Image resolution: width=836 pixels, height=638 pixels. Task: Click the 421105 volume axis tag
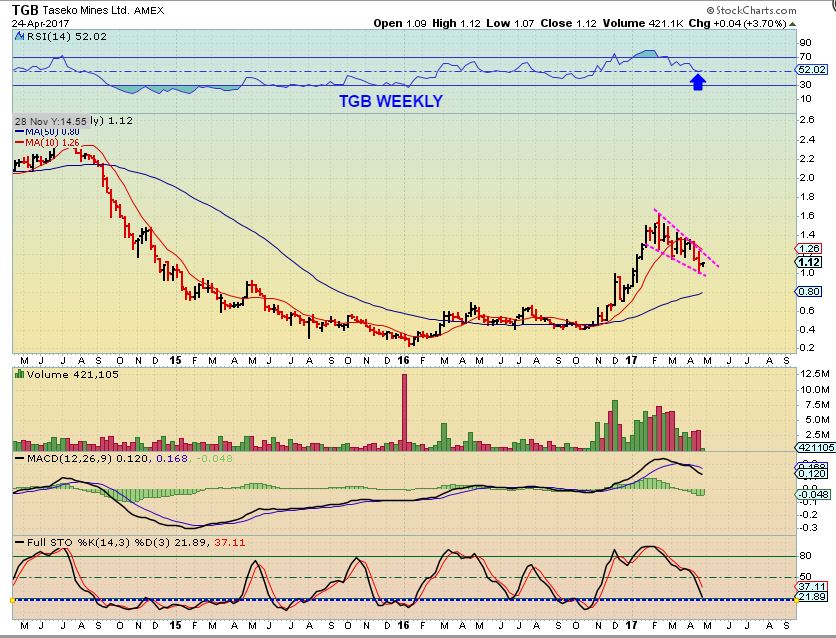click(816, 448)
